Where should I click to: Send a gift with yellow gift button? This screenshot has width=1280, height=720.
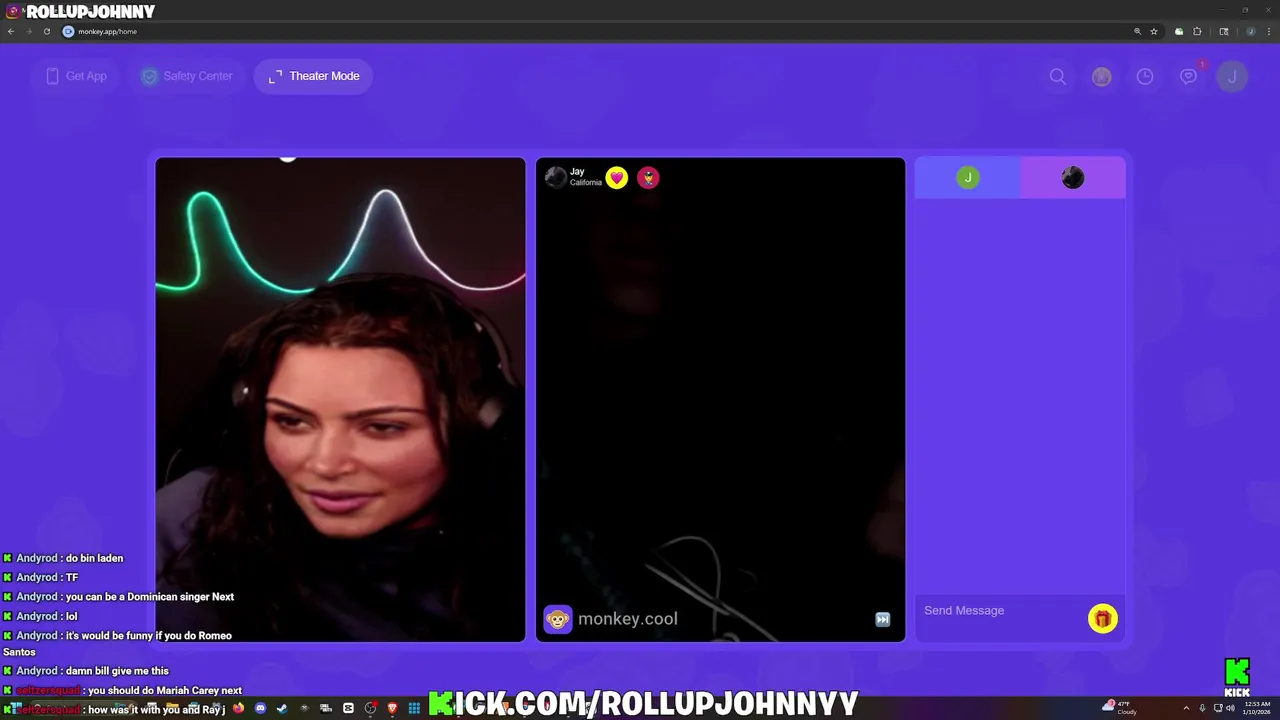click(x=1103, y=619)
